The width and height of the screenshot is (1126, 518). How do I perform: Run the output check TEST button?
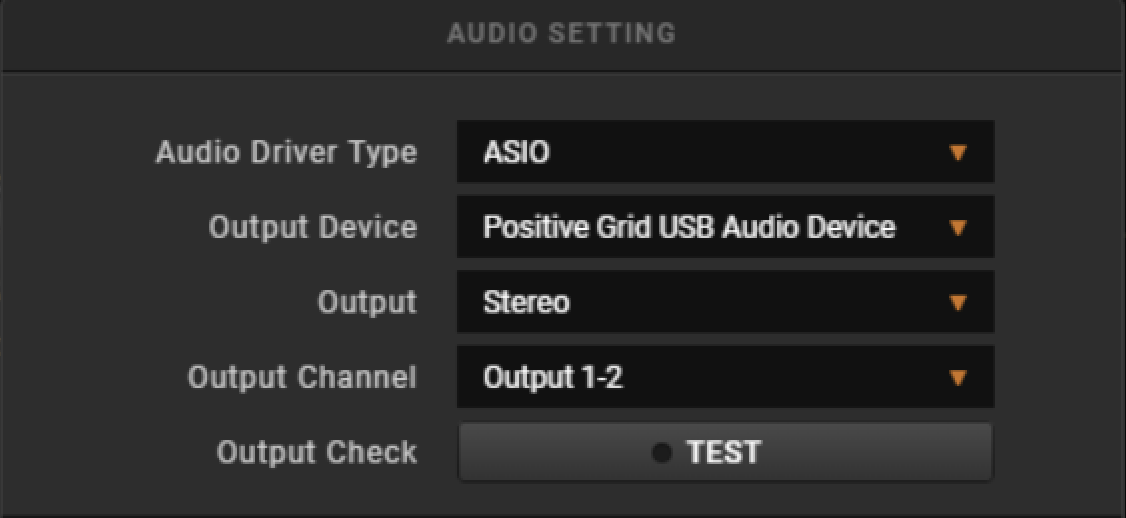coord(725,452)
